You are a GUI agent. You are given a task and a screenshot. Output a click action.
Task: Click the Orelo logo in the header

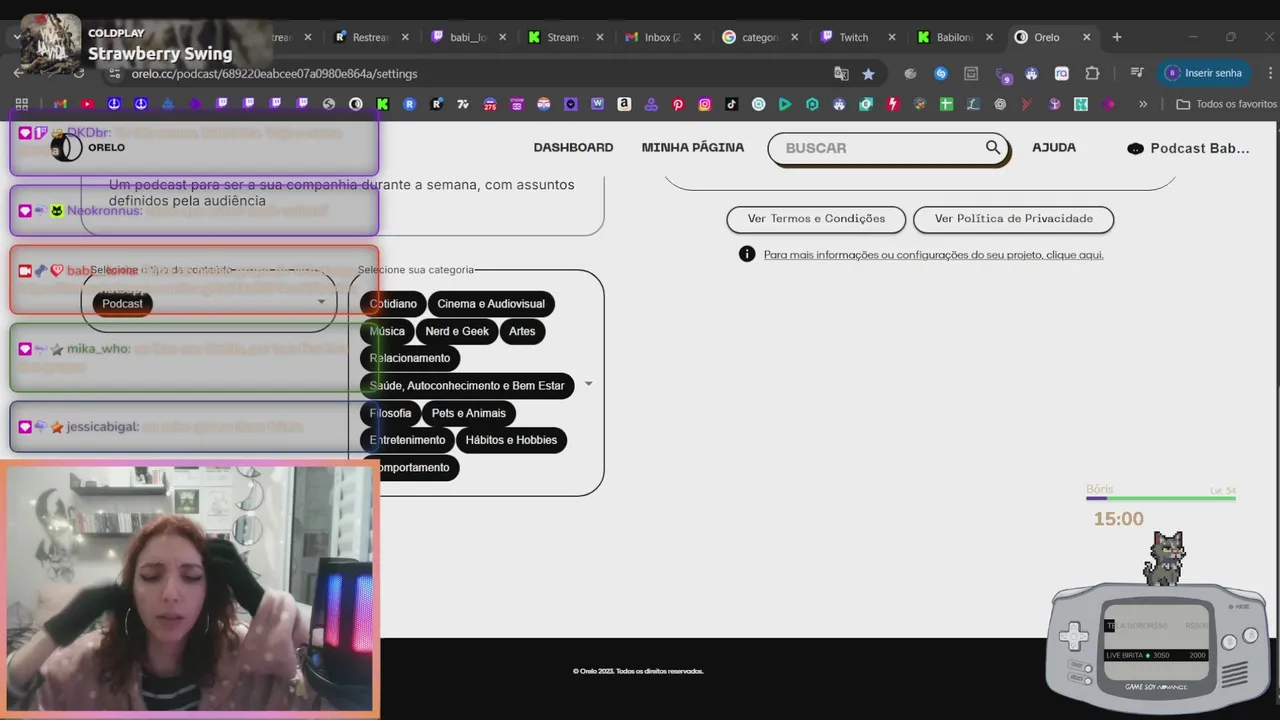(89, 147)
